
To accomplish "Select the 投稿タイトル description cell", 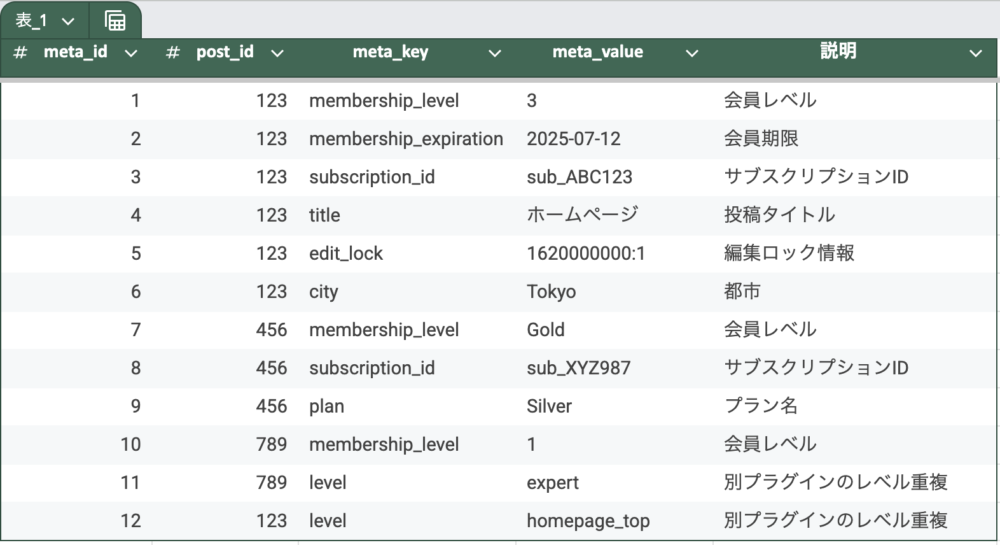I will click(779, 215).
